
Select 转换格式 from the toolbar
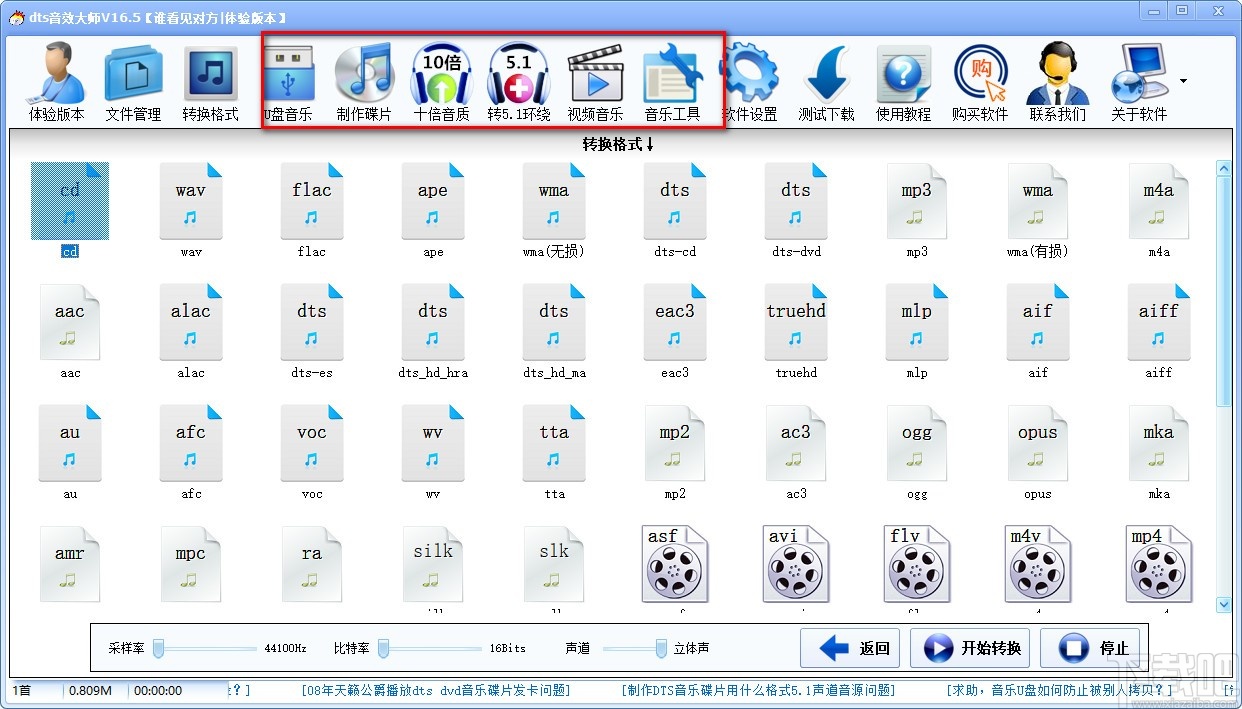pyautogui.click(x=211, y=80)
